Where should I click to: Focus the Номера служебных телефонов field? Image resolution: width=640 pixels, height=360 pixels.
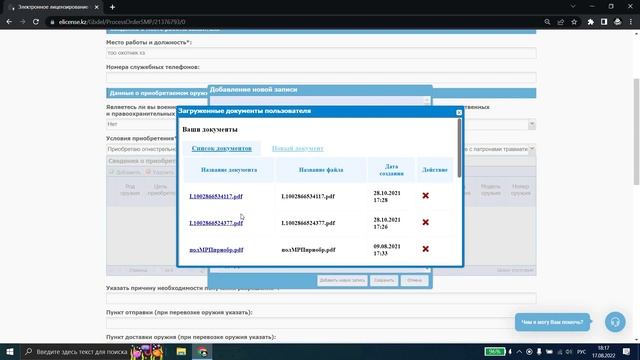321,78
